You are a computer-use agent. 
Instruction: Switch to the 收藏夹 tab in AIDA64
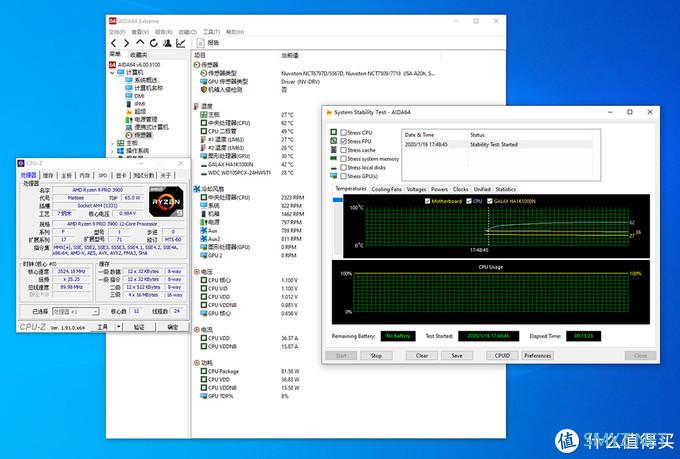(x=138, y=55)
